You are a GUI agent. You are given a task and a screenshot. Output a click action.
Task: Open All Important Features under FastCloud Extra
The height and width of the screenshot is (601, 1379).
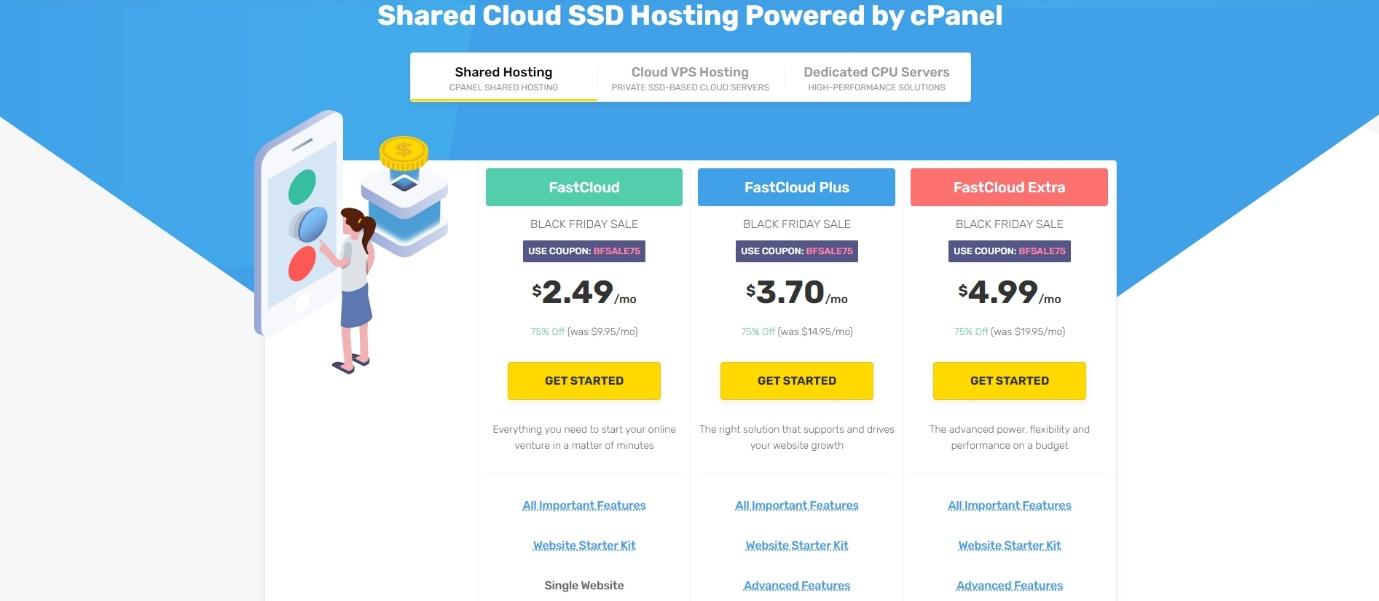[1009, 506]
